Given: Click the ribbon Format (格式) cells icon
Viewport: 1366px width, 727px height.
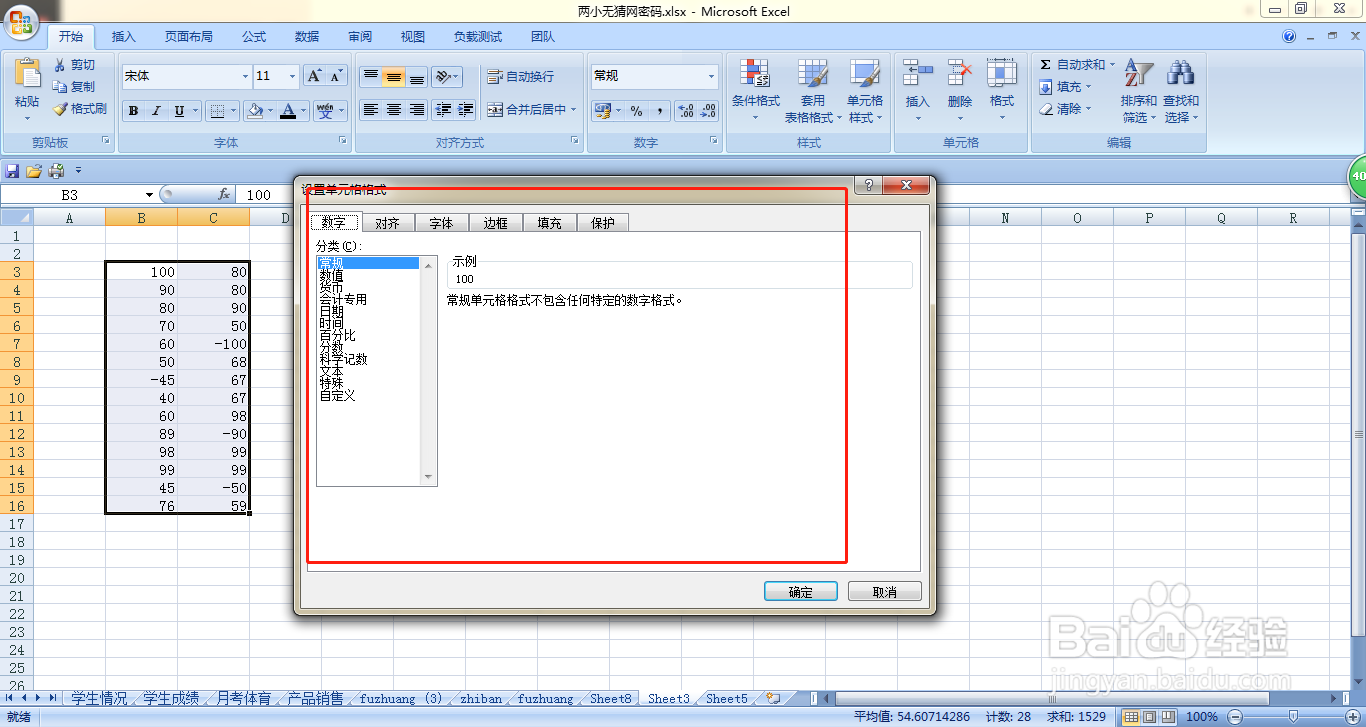Looking at the screenshot, I should click(x=1001, y=74).
